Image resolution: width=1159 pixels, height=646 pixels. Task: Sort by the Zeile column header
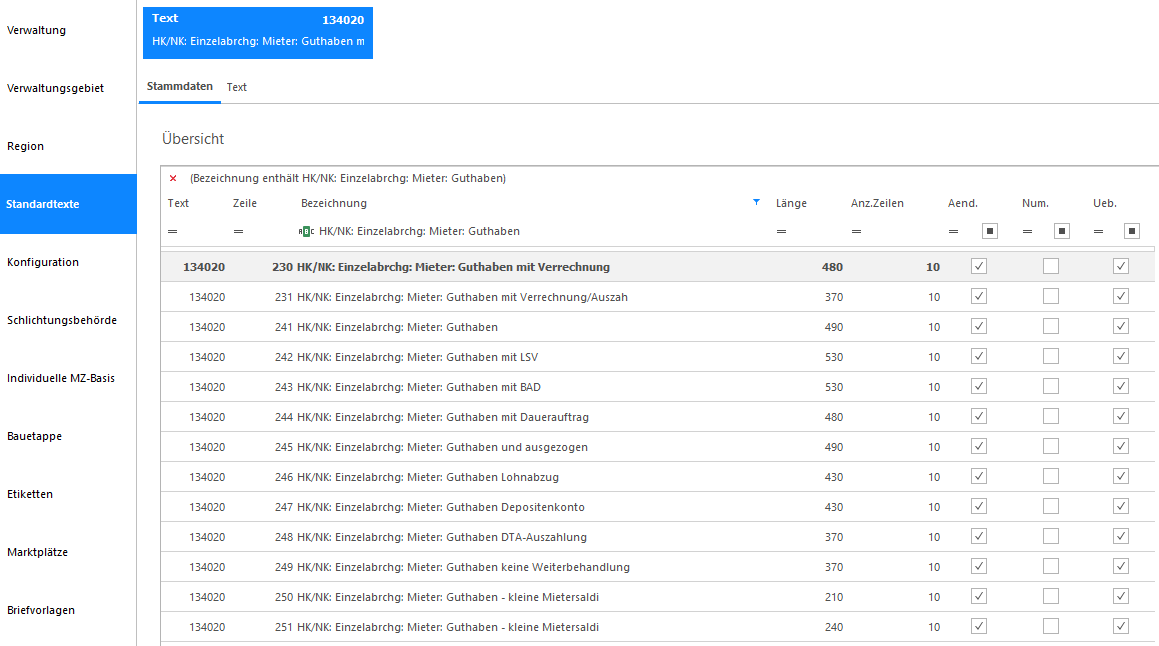(x=245, y=203)
